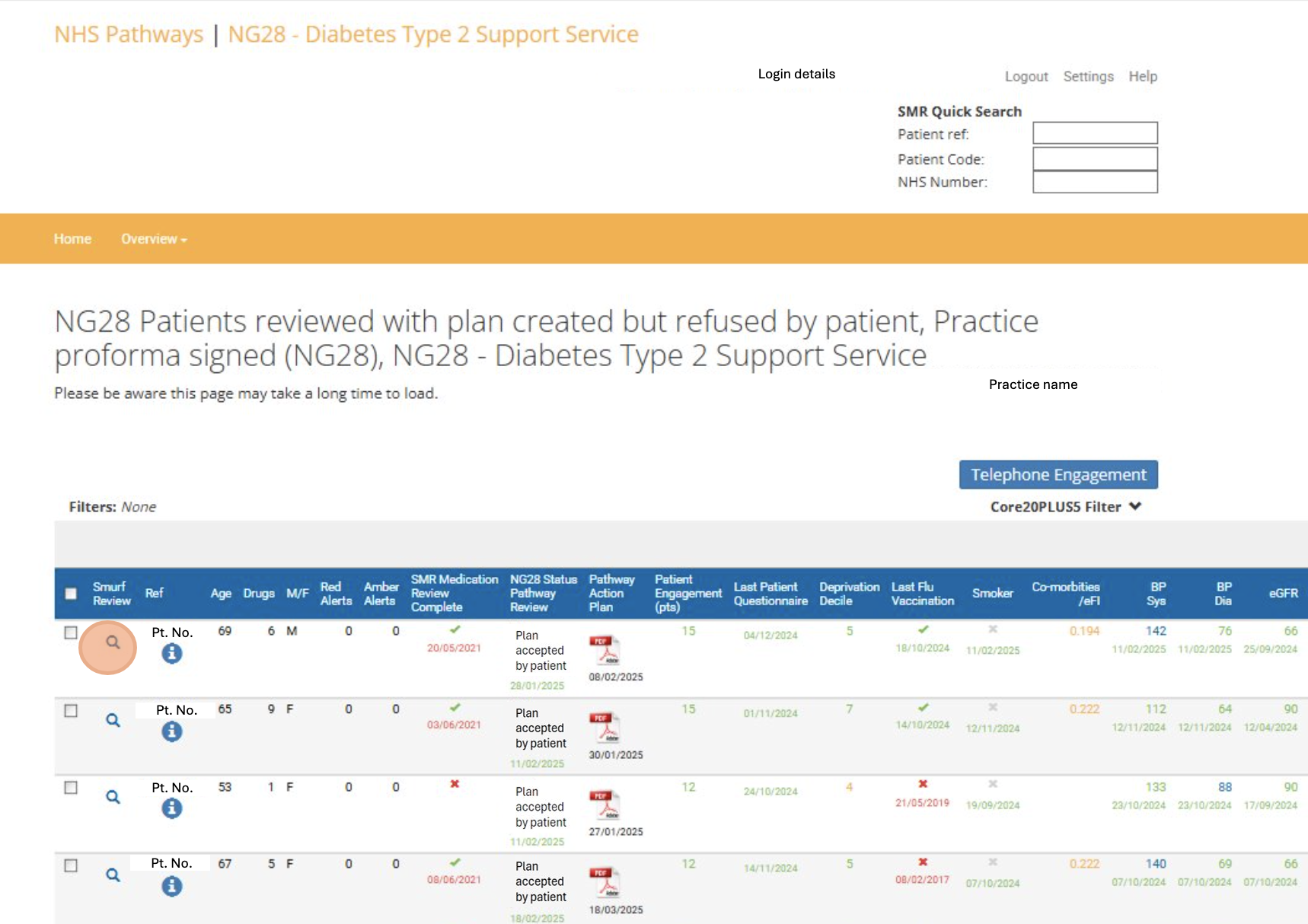Click NHS Pathways title link

point(129,34)
